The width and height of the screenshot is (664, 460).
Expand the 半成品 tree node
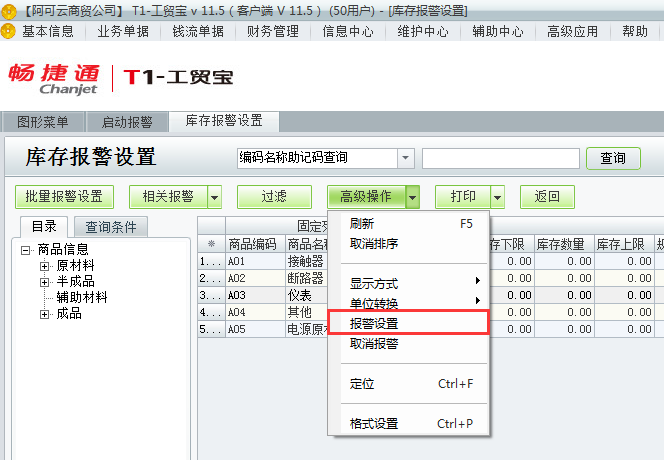44,282
